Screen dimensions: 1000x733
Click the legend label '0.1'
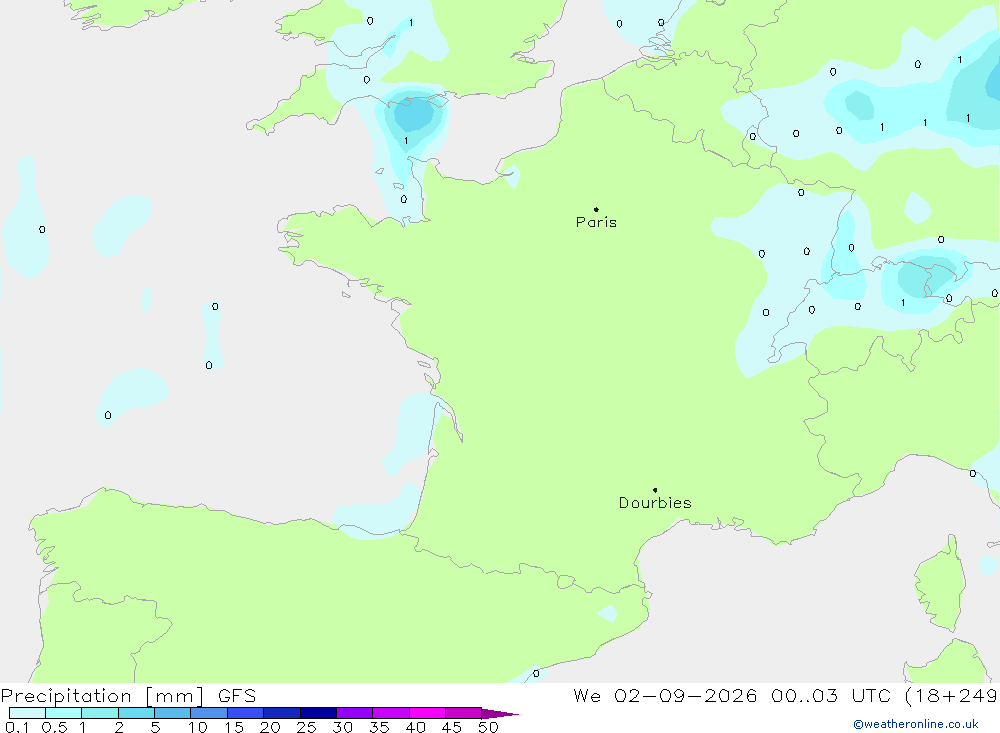17,727
